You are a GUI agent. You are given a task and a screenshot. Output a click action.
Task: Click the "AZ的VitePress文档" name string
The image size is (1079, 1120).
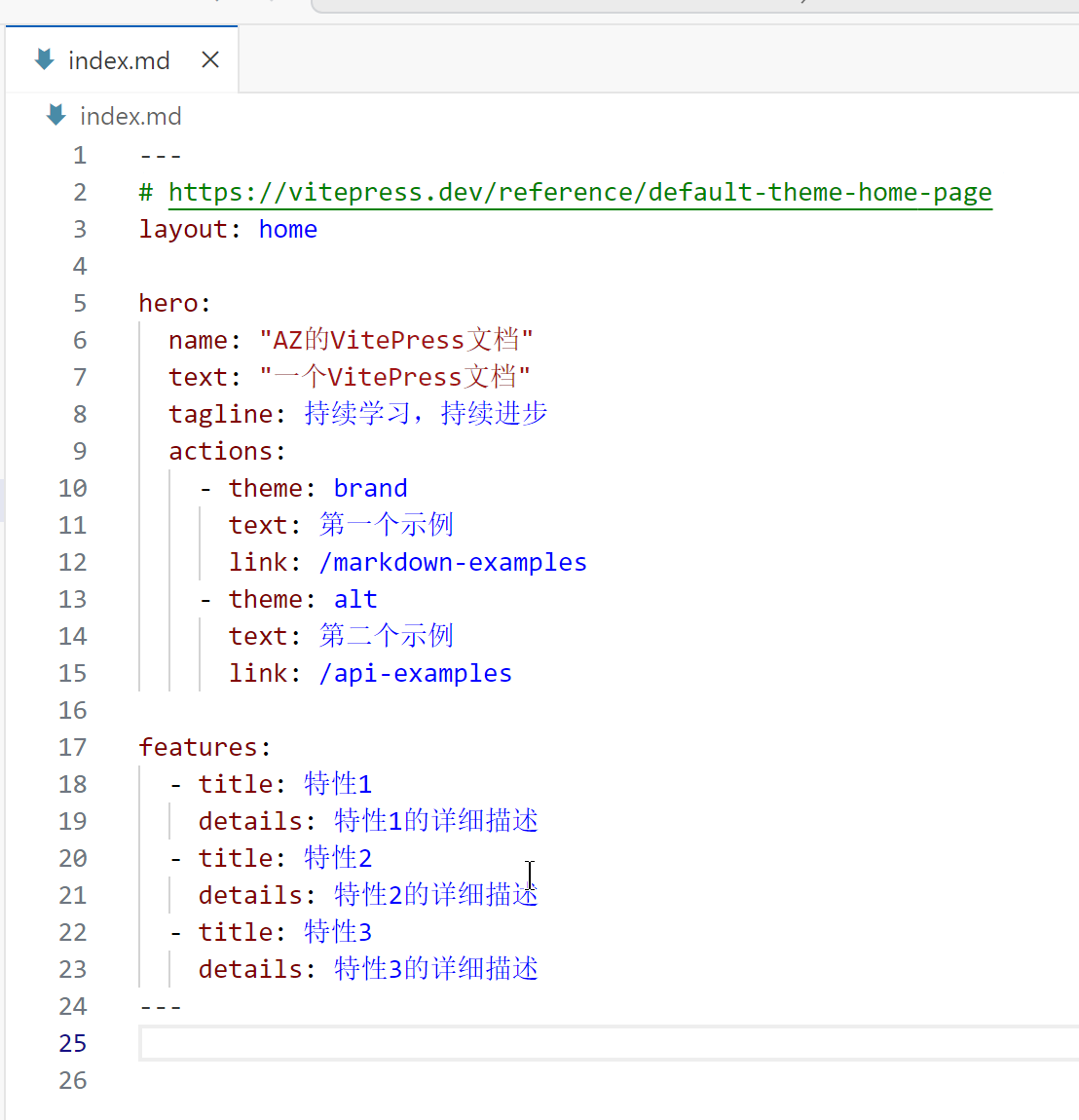point(395,341)
